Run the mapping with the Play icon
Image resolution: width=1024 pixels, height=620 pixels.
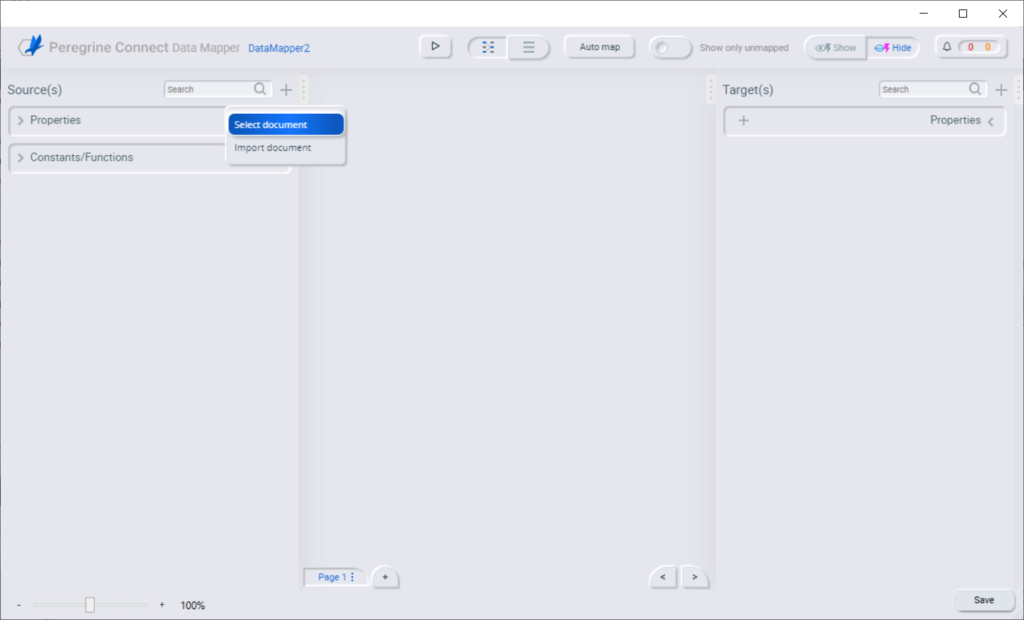pos(435,46)
